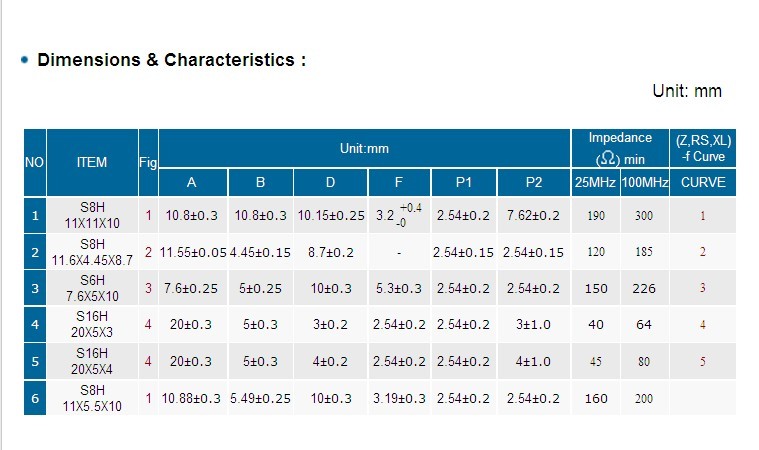Click the Impedance (Ω) min header
The image size is (759, 450).
620,148
